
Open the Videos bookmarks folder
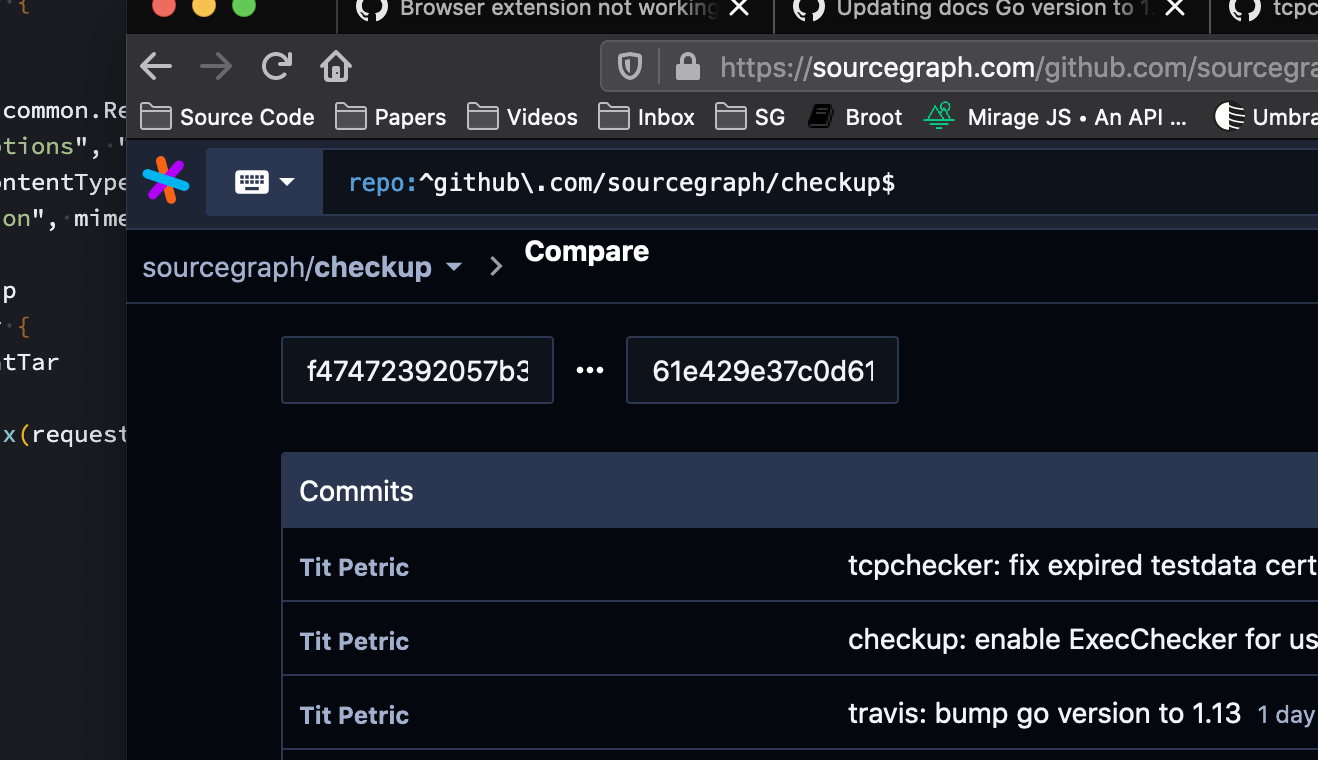[522, 117]
